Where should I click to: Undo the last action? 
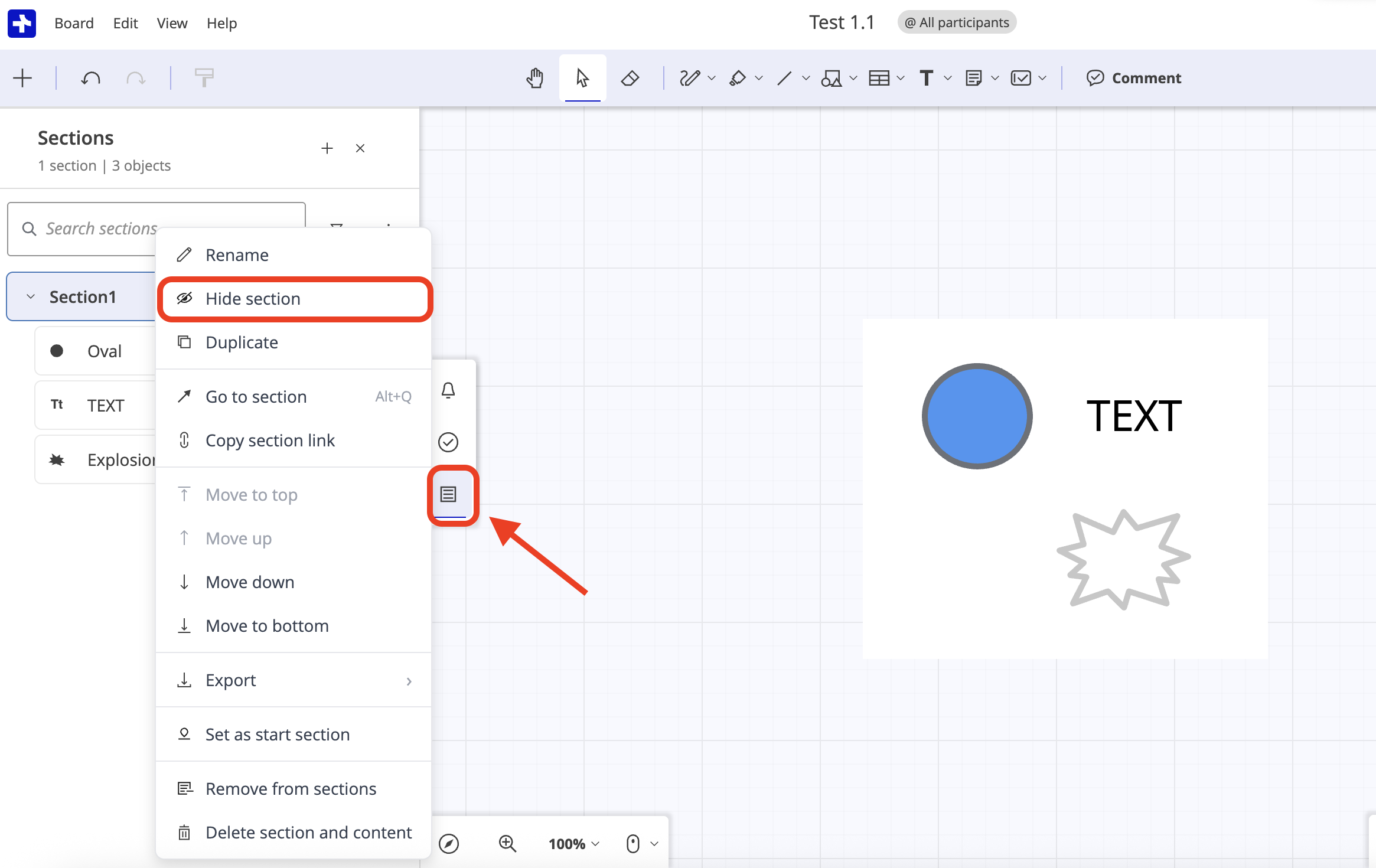tap(90, 78)
